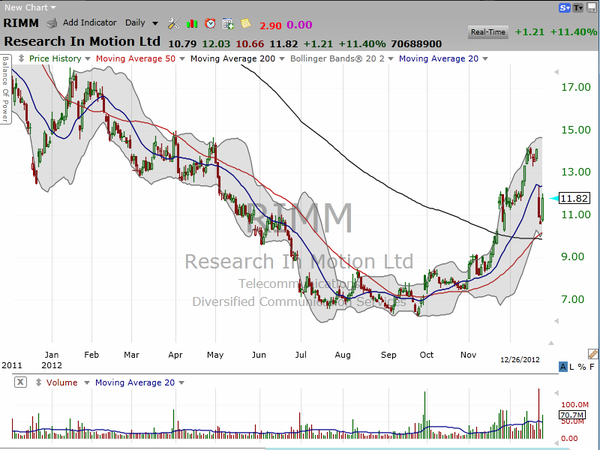Click the Price History pane move handle

point(21,59)
